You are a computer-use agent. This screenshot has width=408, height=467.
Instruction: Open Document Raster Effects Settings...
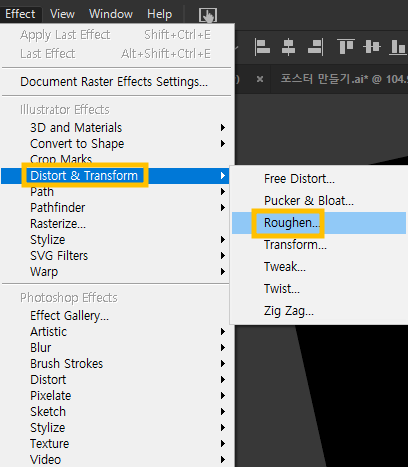tap(114, 82)
